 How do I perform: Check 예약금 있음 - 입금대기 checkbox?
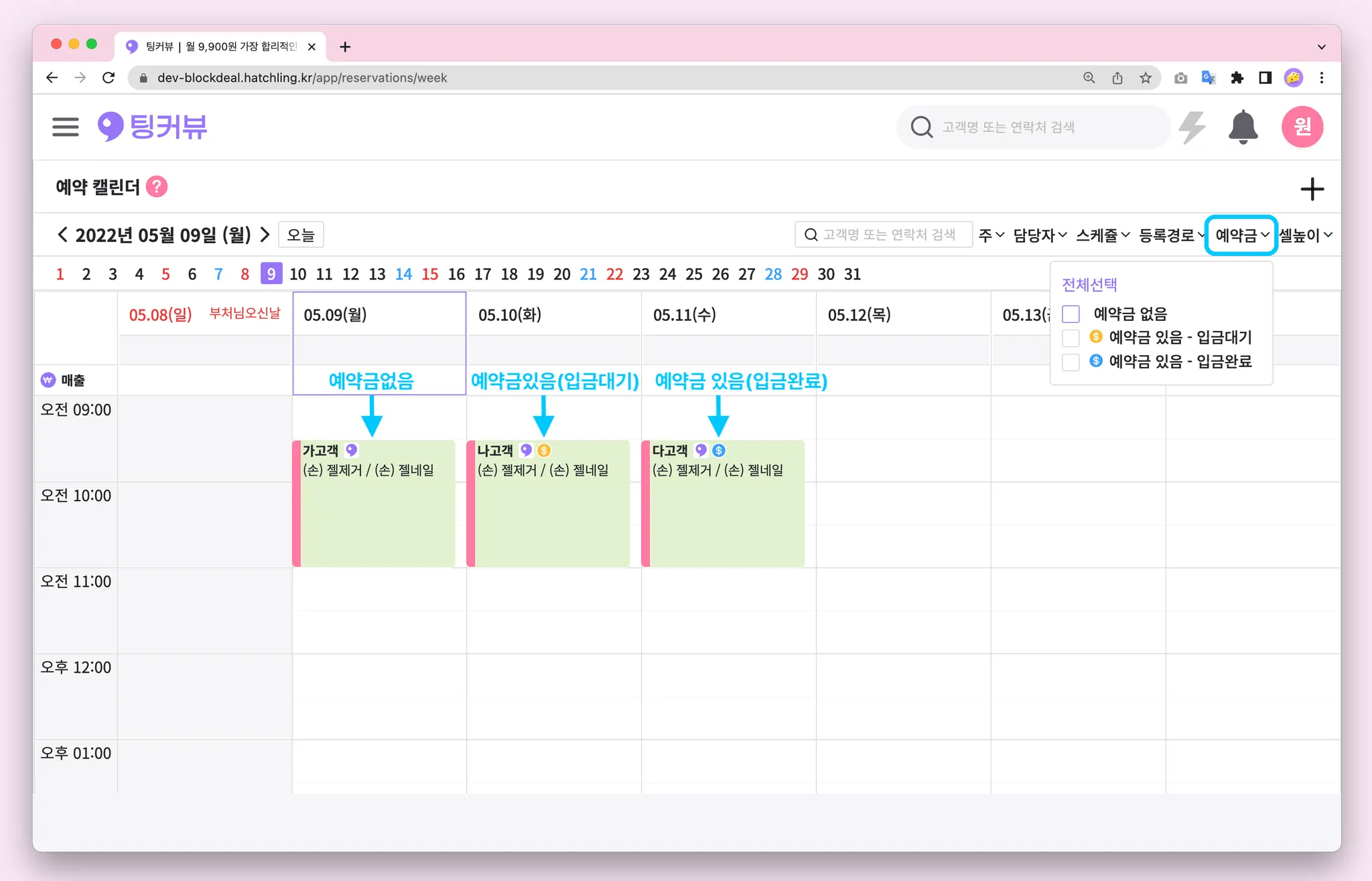point(1071,338)
